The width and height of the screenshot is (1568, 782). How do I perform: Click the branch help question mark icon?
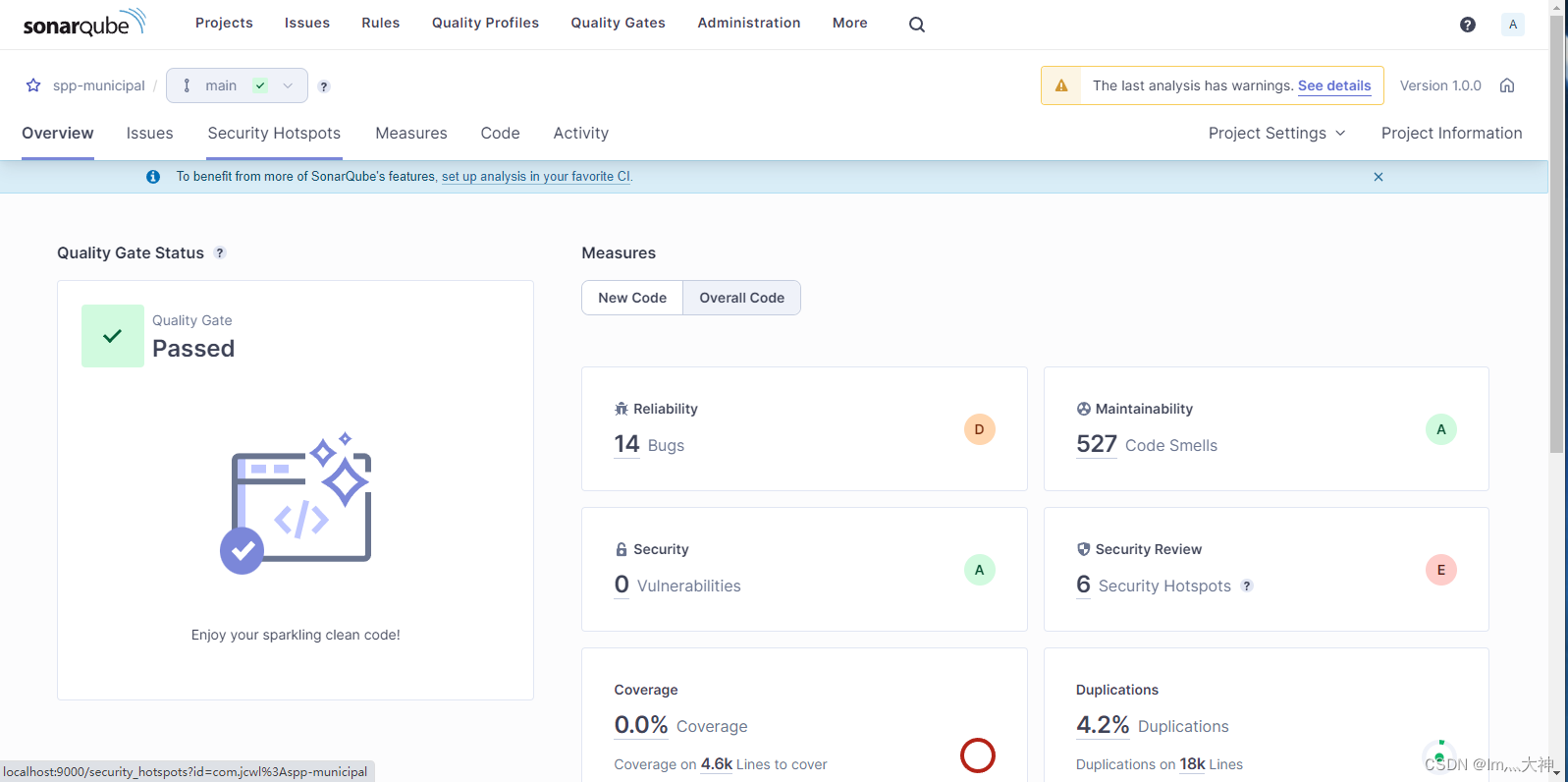click(324, 86)
